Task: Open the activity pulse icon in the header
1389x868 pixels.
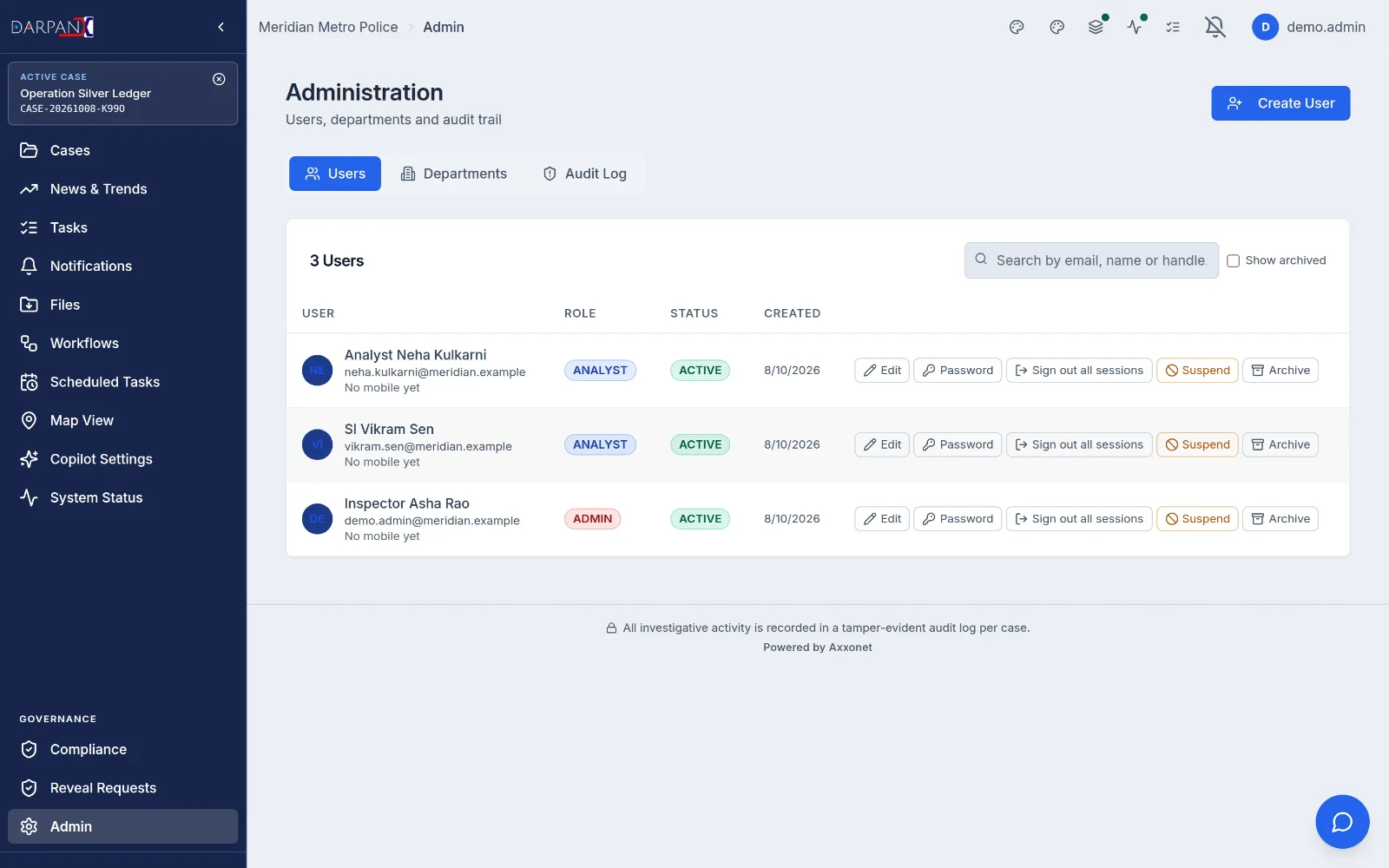Action: pyautogui.click(x=1135, y=27)
